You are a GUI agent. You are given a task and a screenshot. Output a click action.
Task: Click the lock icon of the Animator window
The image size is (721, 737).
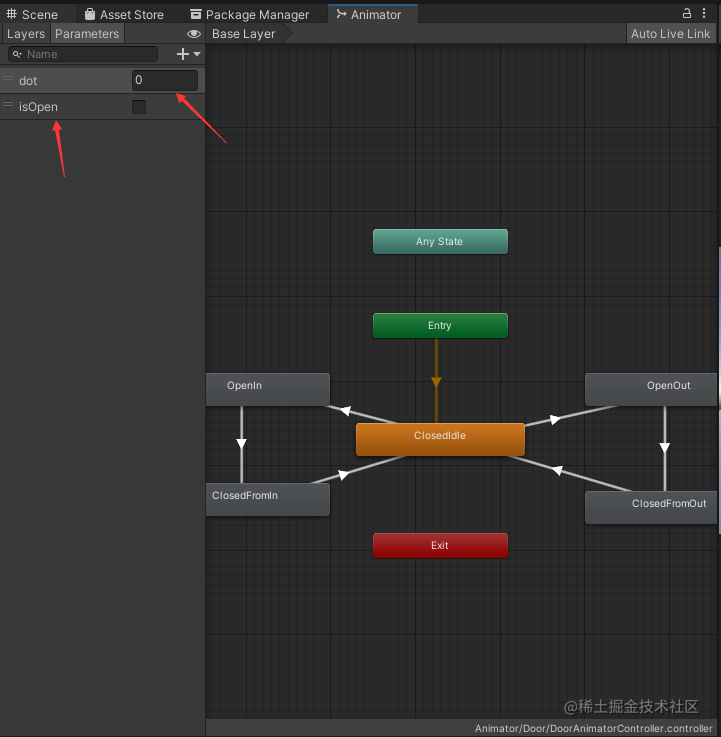click(x=687, y=13)
